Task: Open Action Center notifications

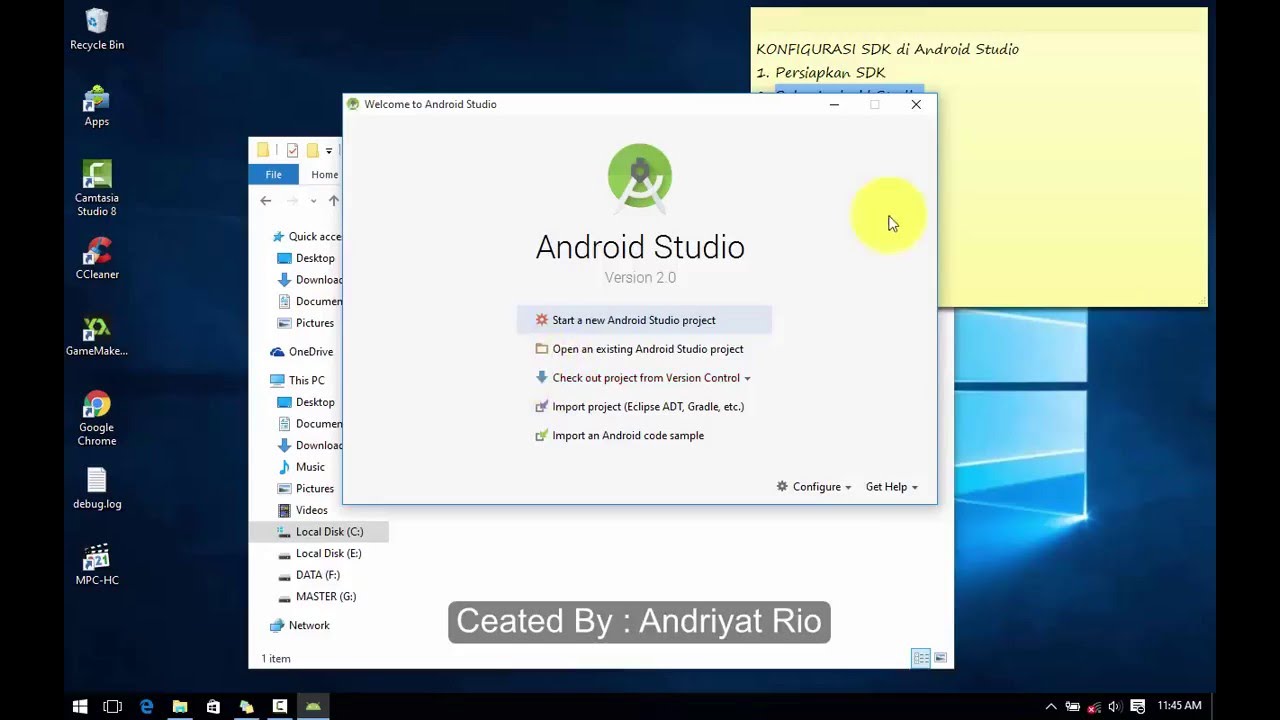Action: [x=1137, y=706]
